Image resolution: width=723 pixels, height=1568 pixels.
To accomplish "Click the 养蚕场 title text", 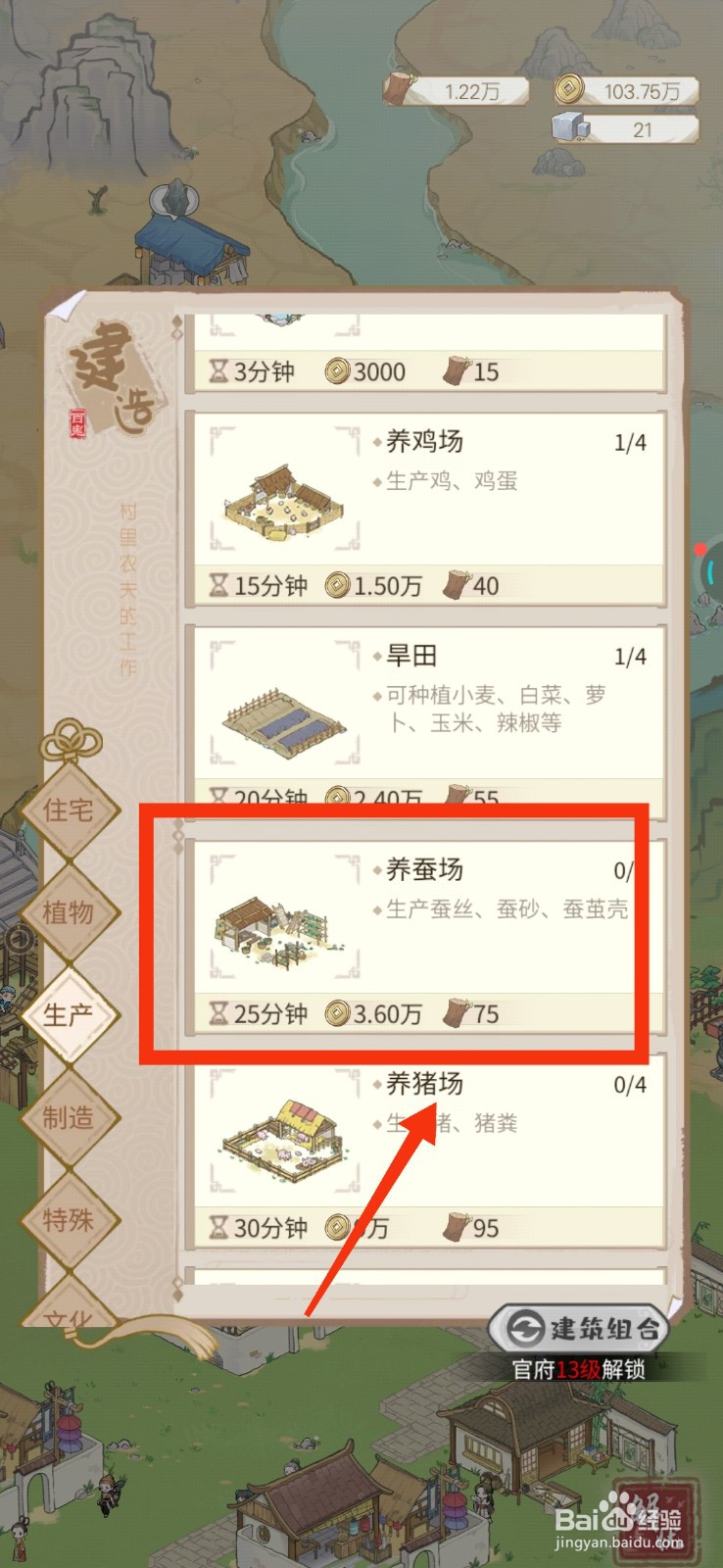I will (424, 869).
